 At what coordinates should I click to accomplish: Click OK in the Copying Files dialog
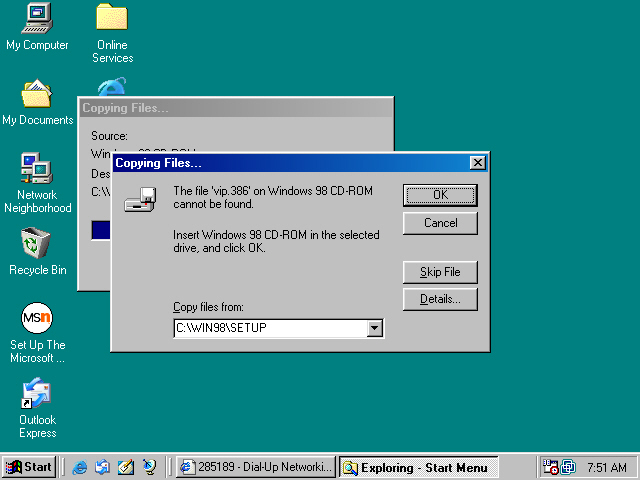coord(440,195)
